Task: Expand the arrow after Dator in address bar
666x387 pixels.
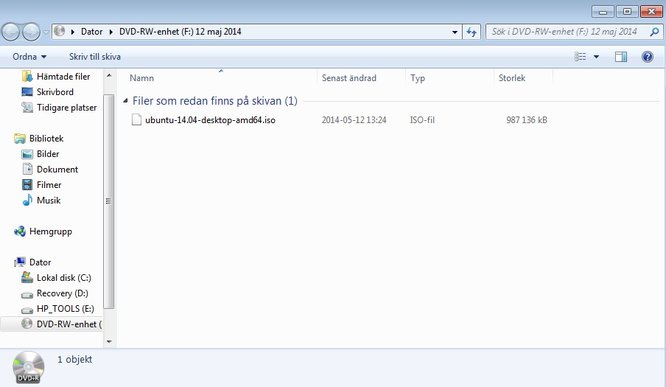Action: coord(111,32)
